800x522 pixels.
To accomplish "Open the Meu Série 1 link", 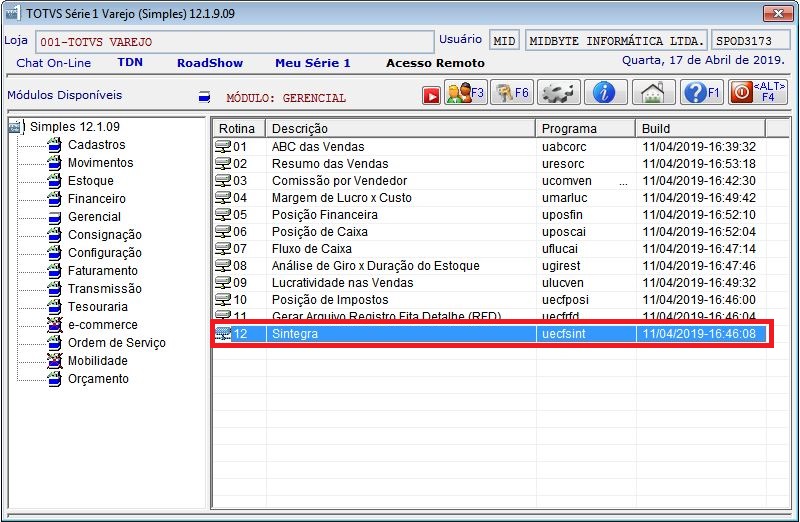I will (313, 63).
